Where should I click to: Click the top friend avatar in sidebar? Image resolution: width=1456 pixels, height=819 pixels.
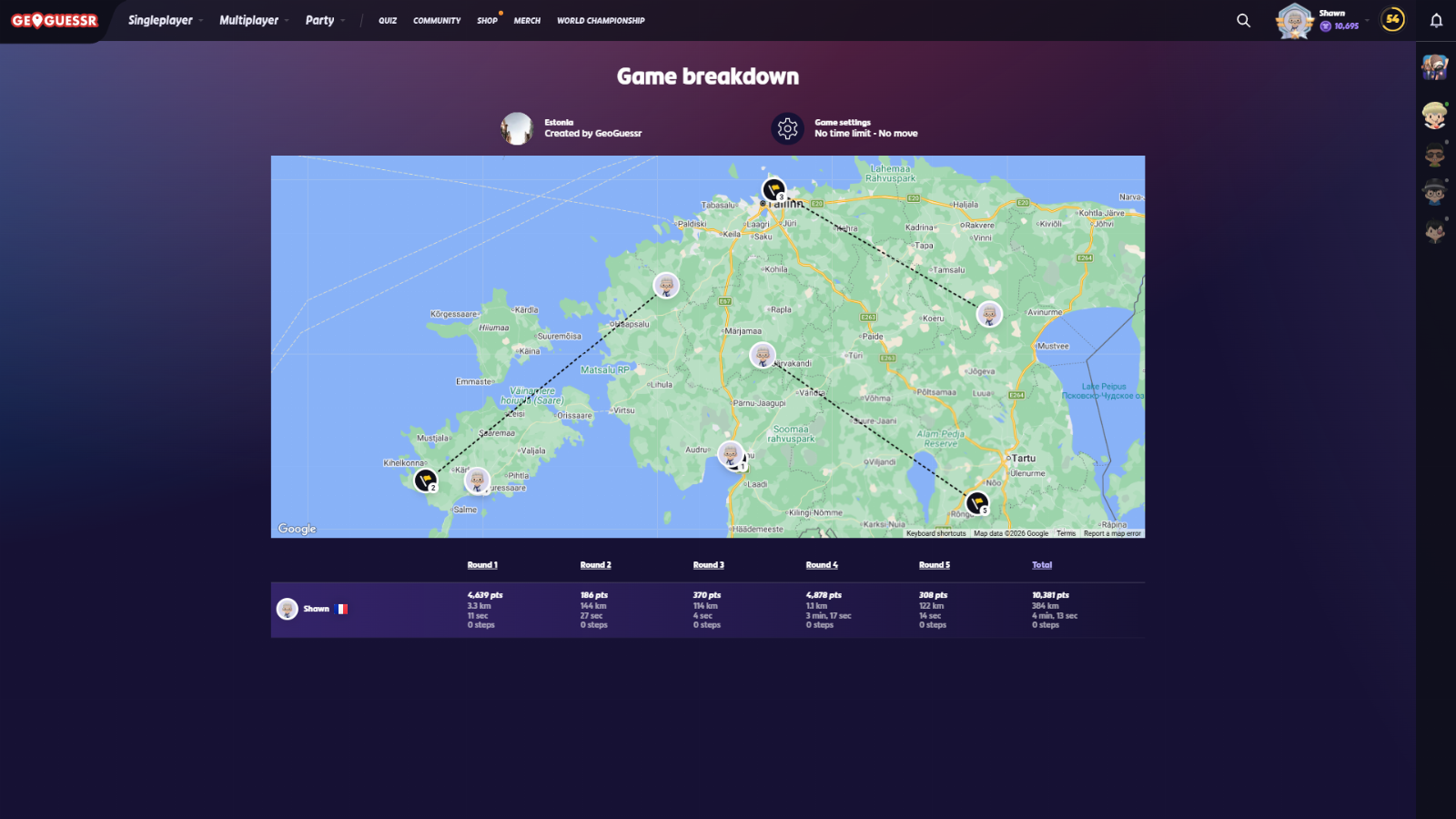click(1435, 66)
